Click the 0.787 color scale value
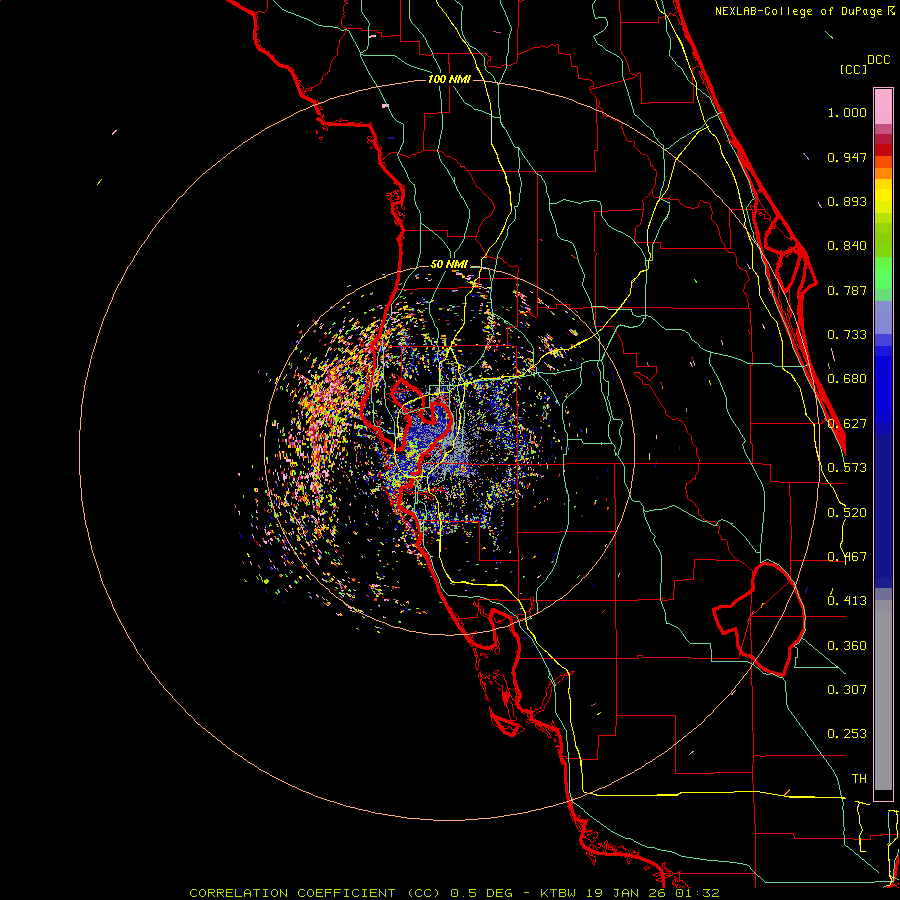This screenshot has width=900, height=900. [847, 290]
